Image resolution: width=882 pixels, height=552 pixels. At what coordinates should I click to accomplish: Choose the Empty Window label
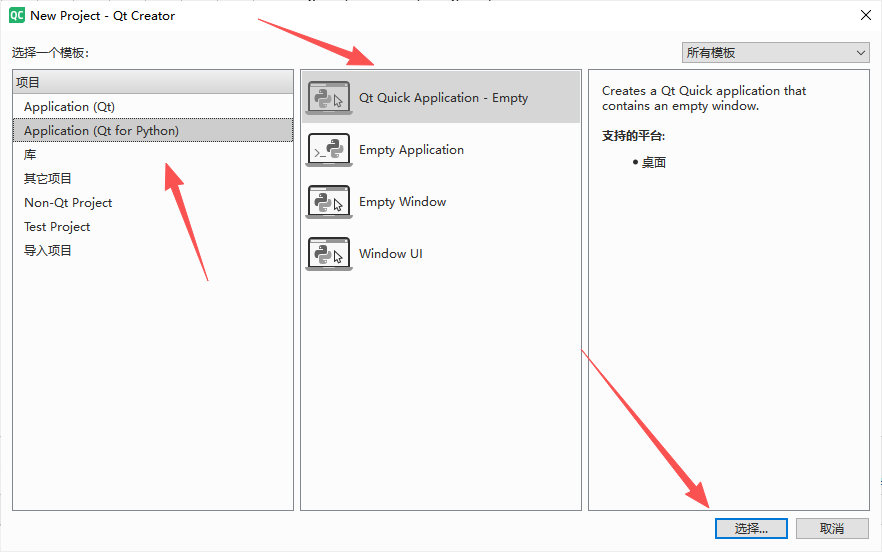402,202
